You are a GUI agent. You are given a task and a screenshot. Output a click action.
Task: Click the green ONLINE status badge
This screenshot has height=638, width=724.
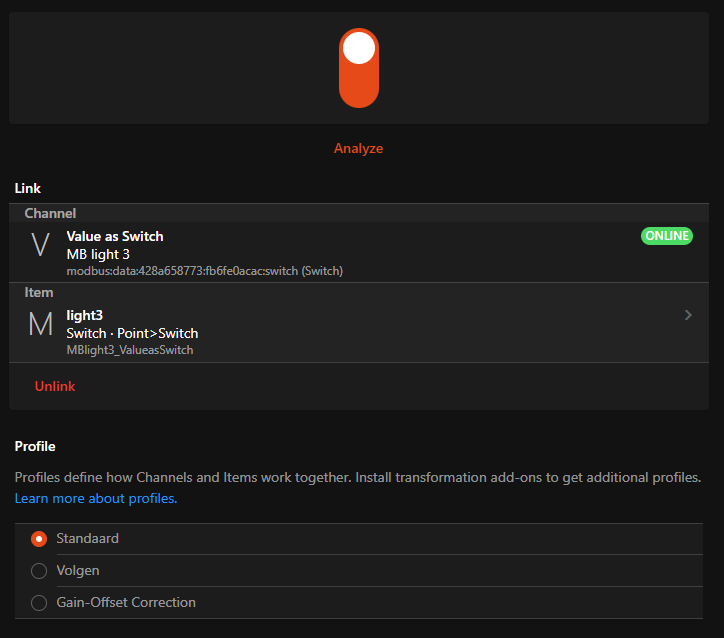click(667, 236)
